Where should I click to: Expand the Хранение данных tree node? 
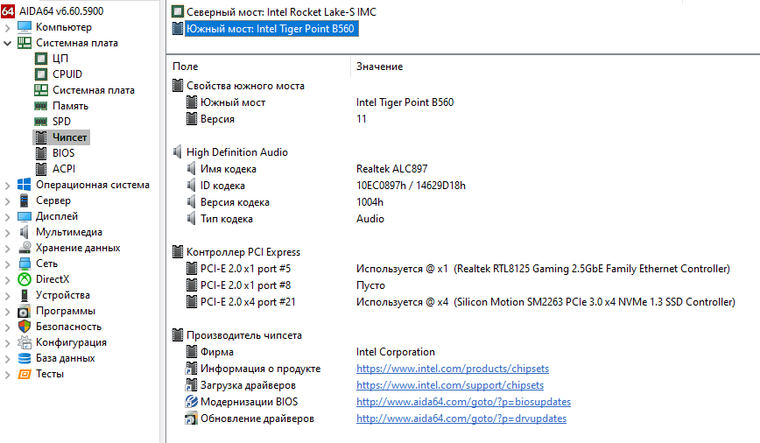(7, 248)
